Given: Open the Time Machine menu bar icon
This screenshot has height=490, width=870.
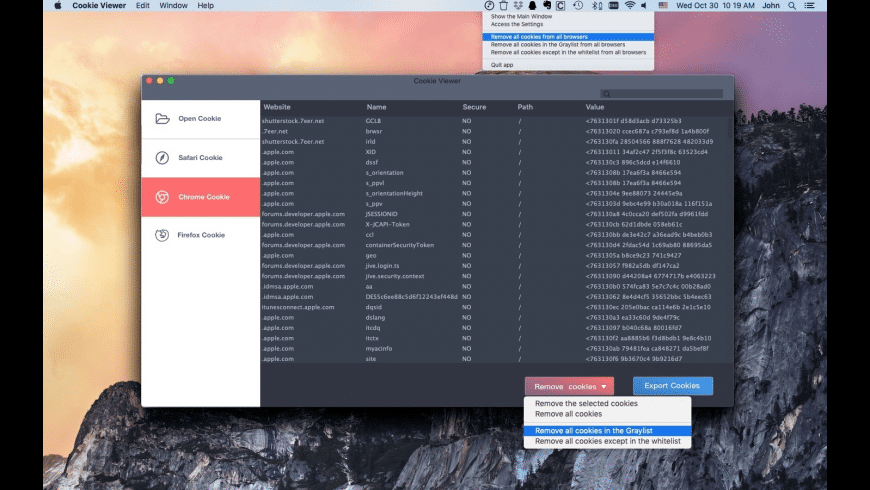Looking at the screenshot, I should coord(577,6).
